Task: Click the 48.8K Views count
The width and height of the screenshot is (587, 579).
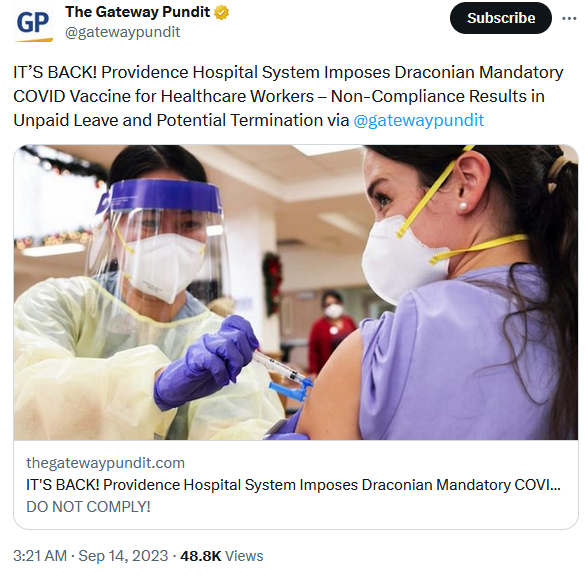Action: [222, 556]
